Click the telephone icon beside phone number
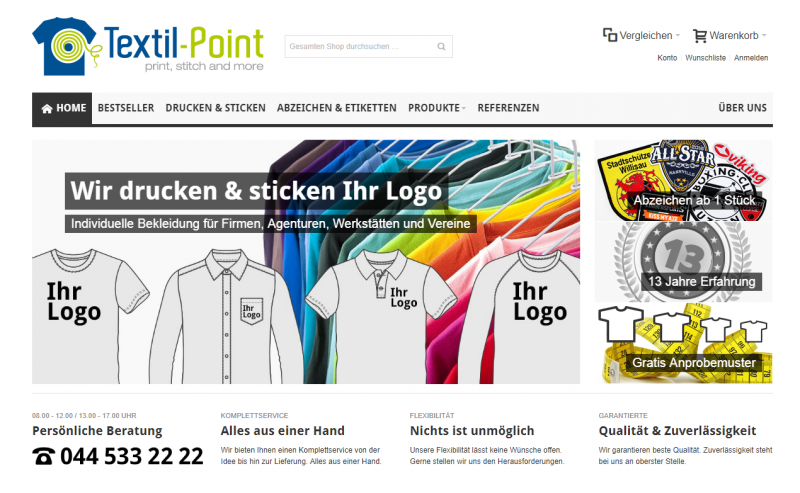Image resolution: width=800 pixels, height=493 pixels. (44, 456)
